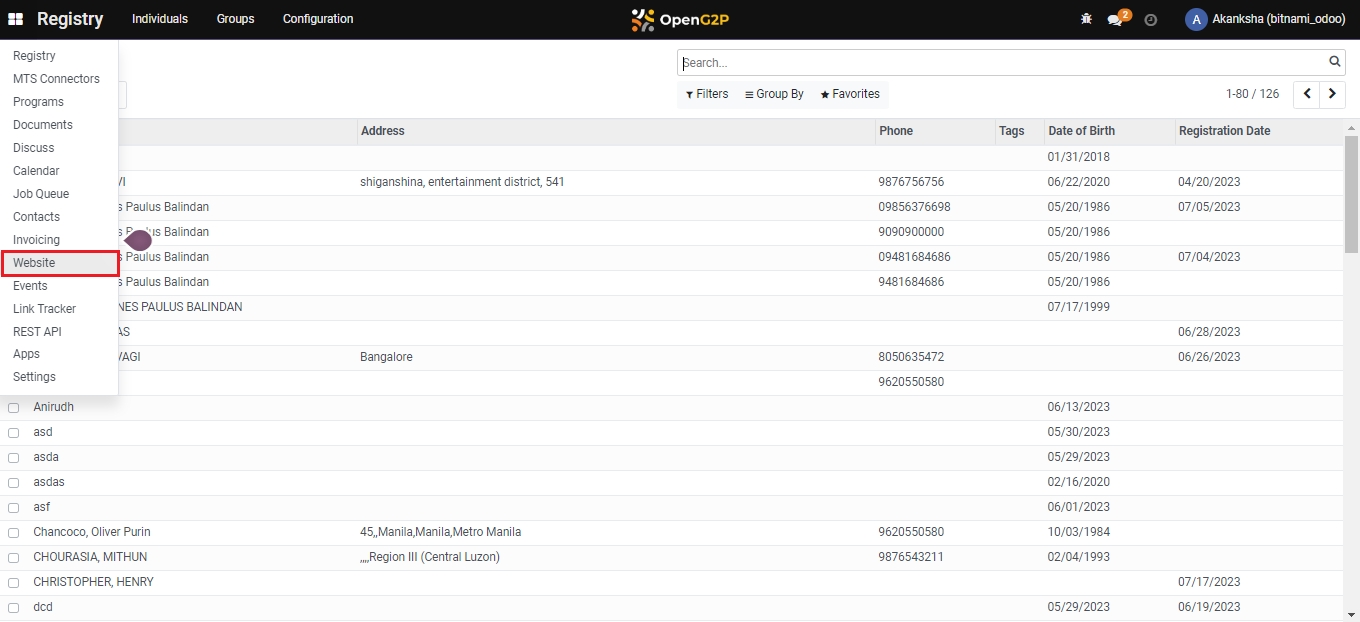Open the debug bug icon
The image size is (1360, 622).
click(1086, 19)
